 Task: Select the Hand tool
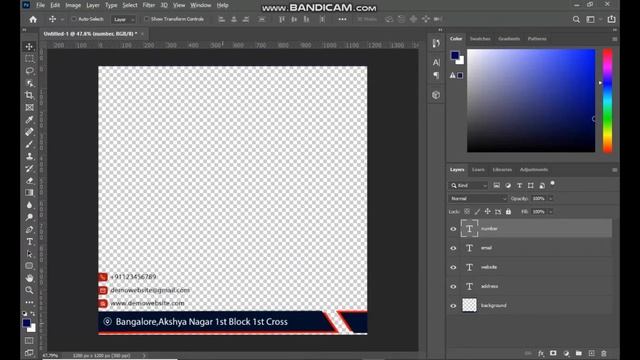(x=29, y=278)
